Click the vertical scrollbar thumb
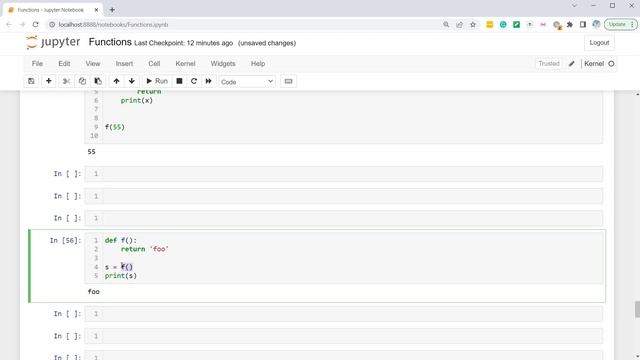640x360 pixels. pyautogui.click(x=637, y=309)
